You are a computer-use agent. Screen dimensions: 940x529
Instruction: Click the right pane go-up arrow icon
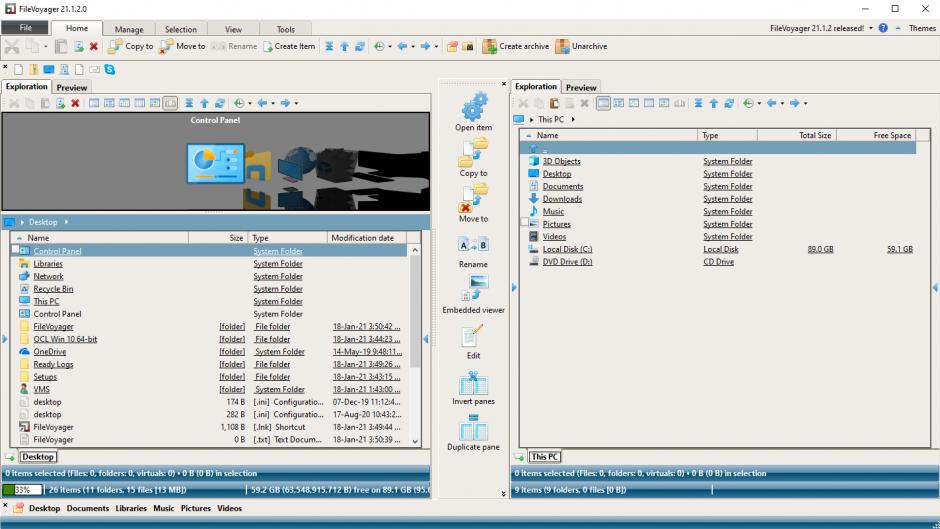tap(713, 103)
